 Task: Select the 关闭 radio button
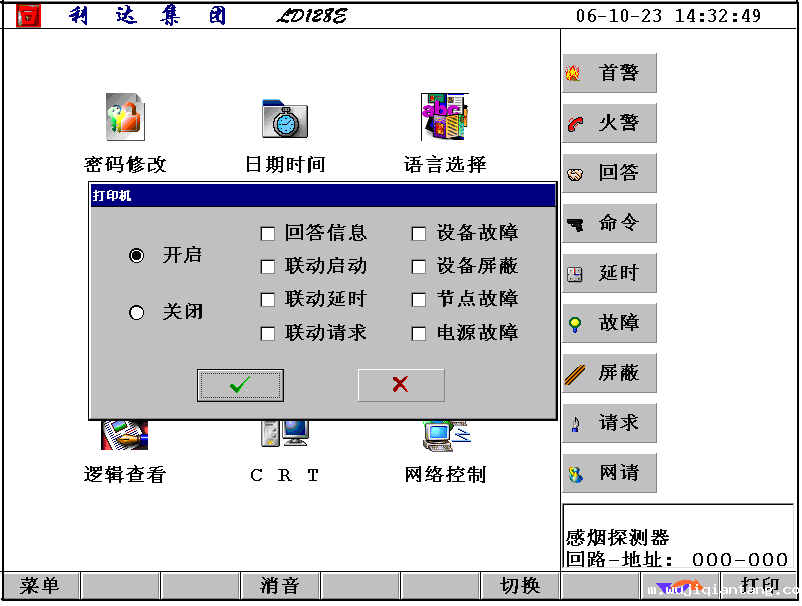(137, 313)
